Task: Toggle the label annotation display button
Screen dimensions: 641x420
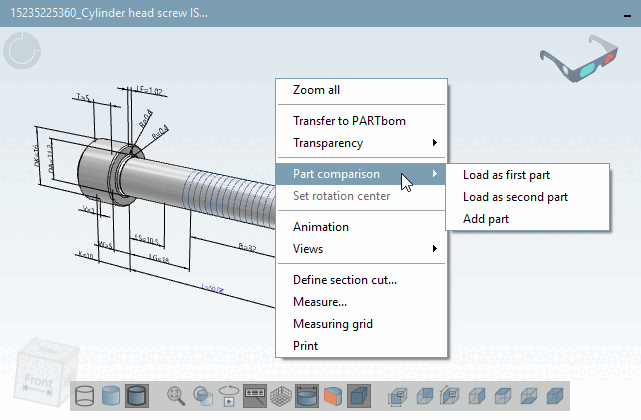Action: (x=255, y=396)
